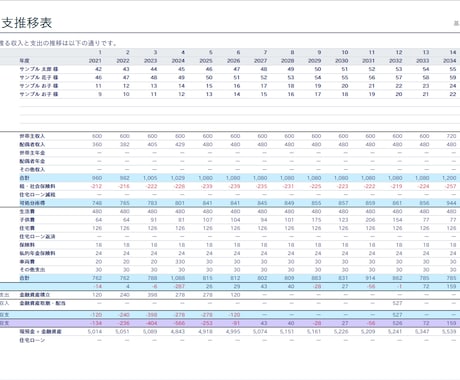This screenshot has width=460, height=380.
Task: Select the 住宅ローン返済 row label
Action: click(37, 236)
